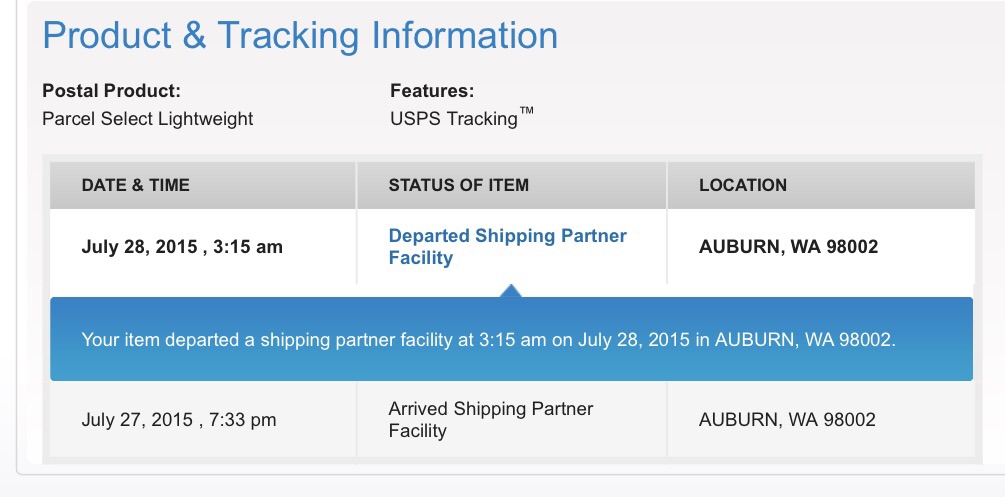Select the STATUS OF ITEM column header
Image resolution: width=1005 pixels, height=497 pixels.
(458, 185)
